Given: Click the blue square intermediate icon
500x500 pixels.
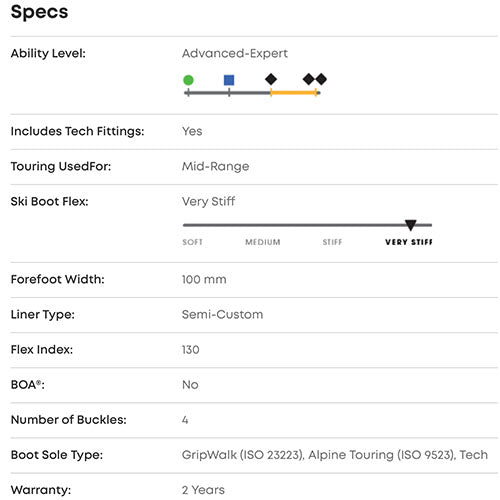Looking at the screenshot, I should 229,80.
